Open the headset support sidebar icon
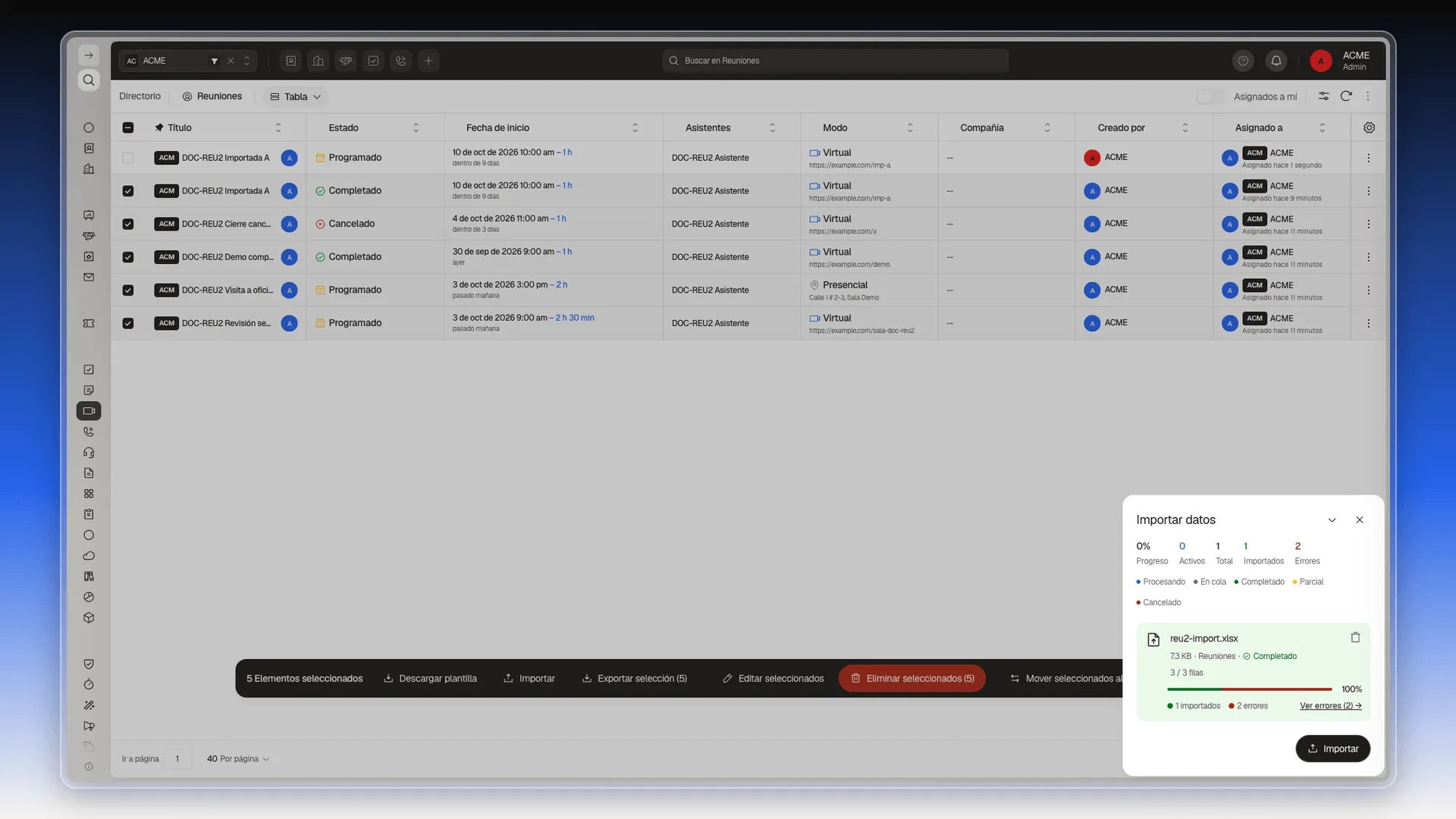This screenshot has height=819, width=1456. [89, 453]
